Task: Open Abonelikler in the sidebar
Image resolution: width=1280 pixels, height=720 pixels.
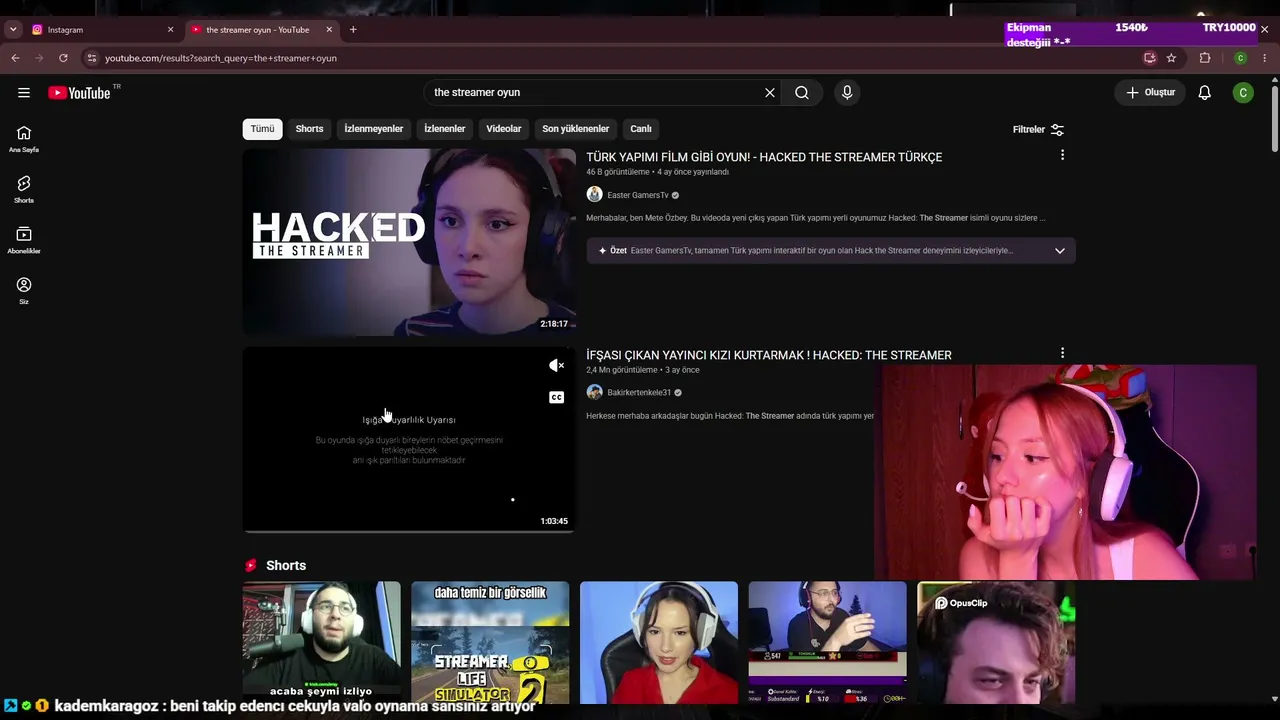Action: 24,240
